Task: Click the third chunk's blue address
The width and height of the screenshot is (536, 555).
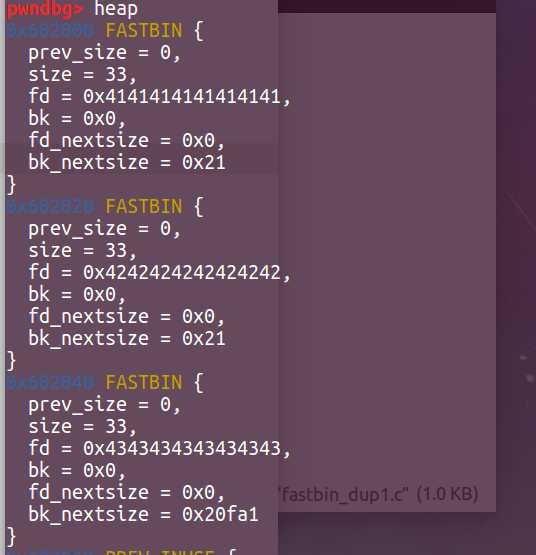Action: (50, 383)
